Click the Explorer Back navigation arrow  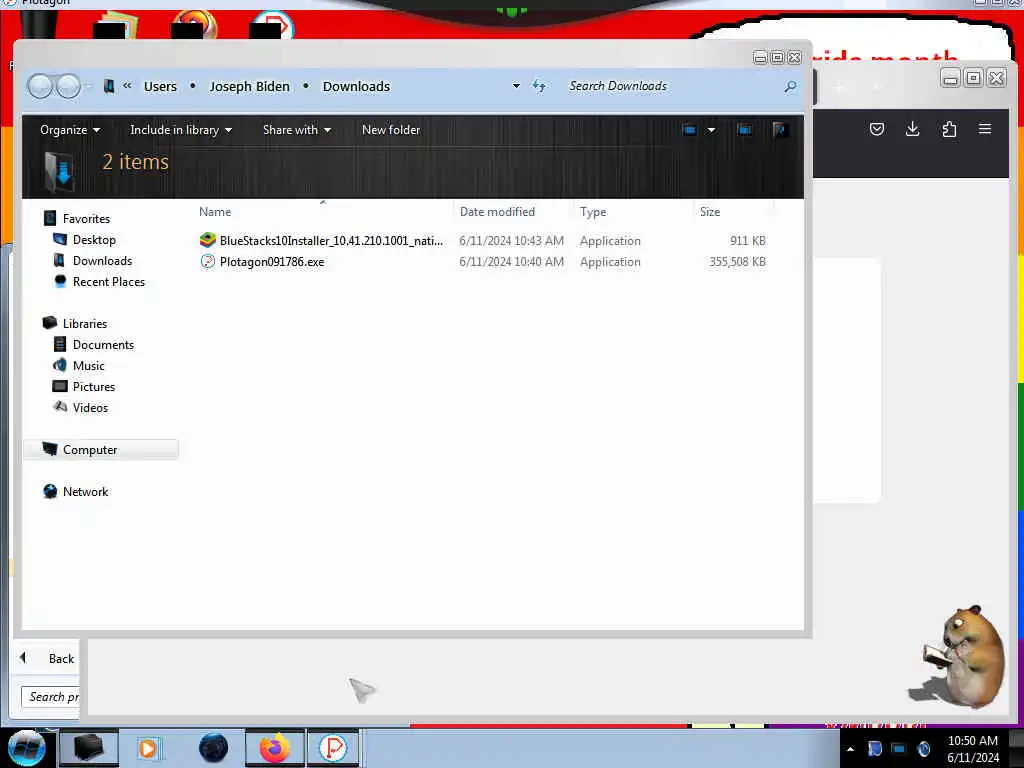click(x=40, y=86)
